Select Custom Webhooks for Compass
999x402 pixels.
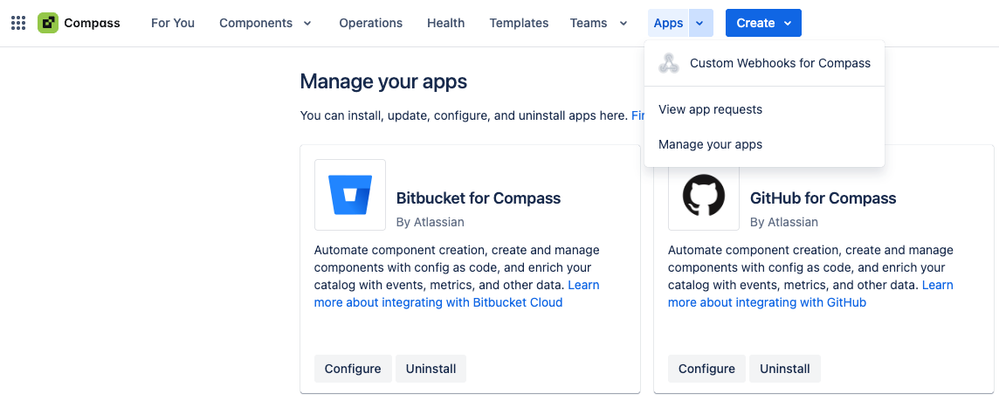point(780,63)
